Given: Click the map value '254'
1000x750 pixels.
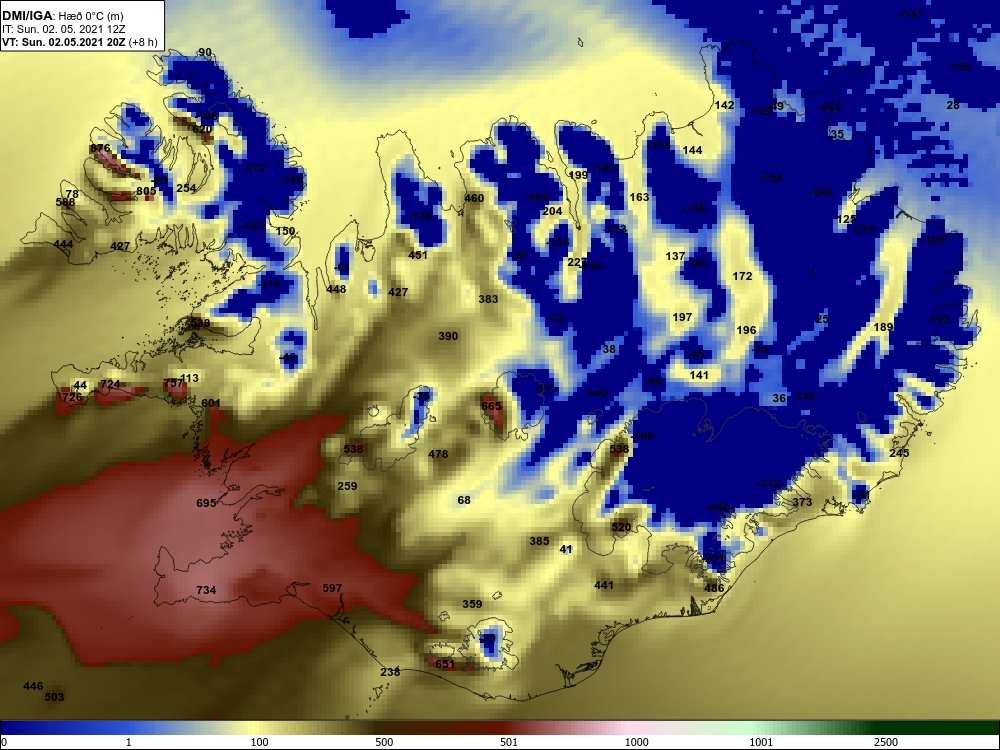Looking at the screenshot, I should pyautogui.click(x=186, y=188).
